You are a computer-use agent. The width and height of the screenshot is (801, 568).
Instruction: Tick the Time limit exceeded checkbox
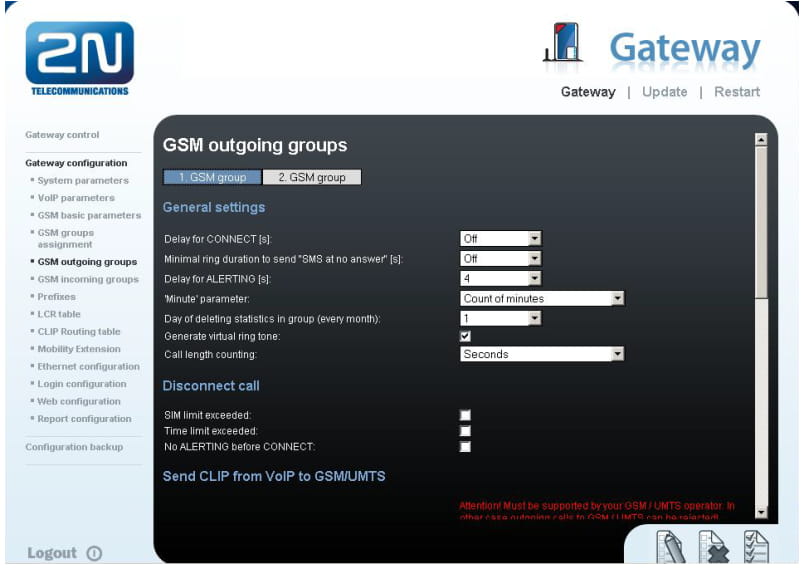click(x=465, y=431)
